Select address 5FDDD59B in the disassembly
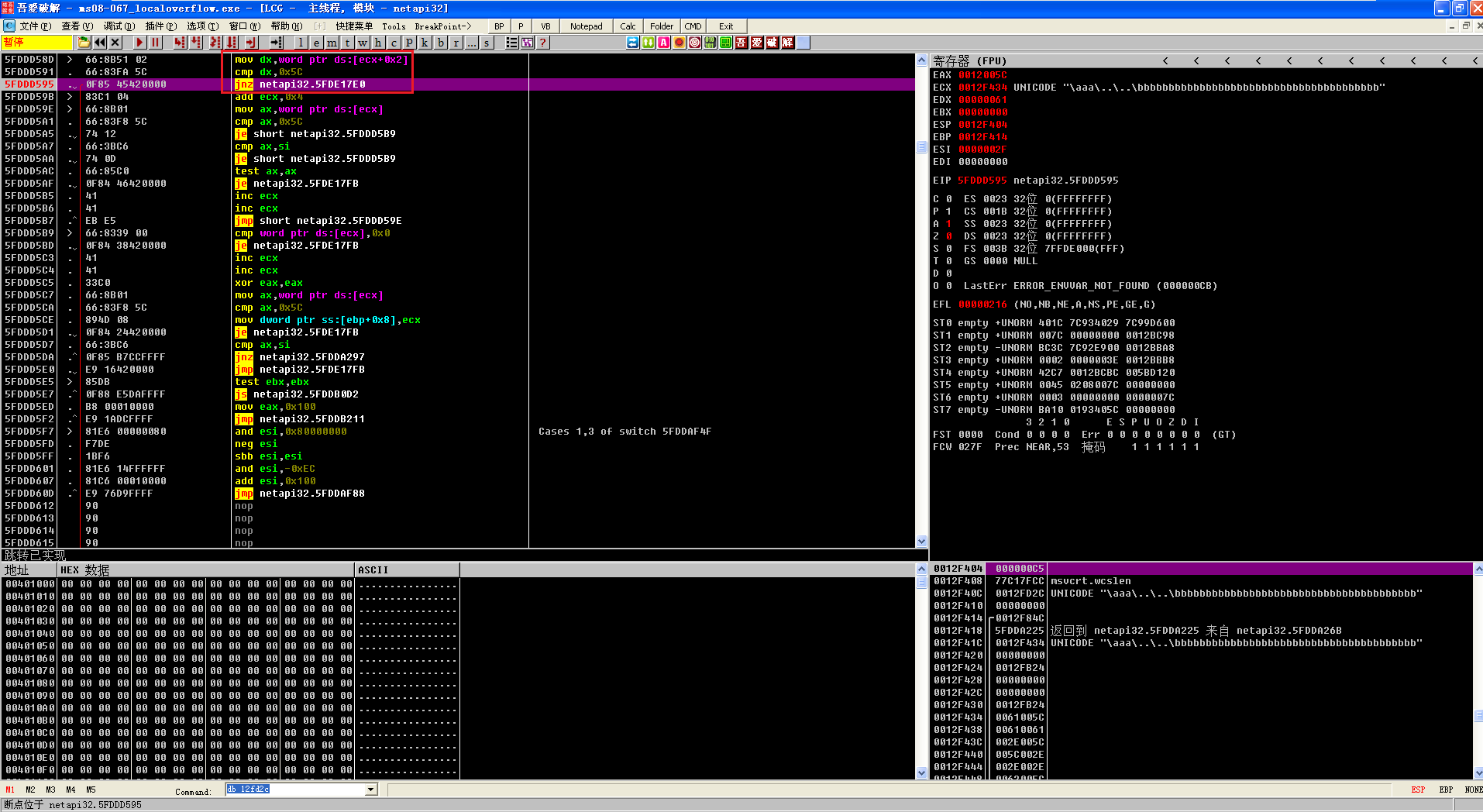Viewport: 1483px width, 812px height. pyautogui.click(x=29, y=97)
